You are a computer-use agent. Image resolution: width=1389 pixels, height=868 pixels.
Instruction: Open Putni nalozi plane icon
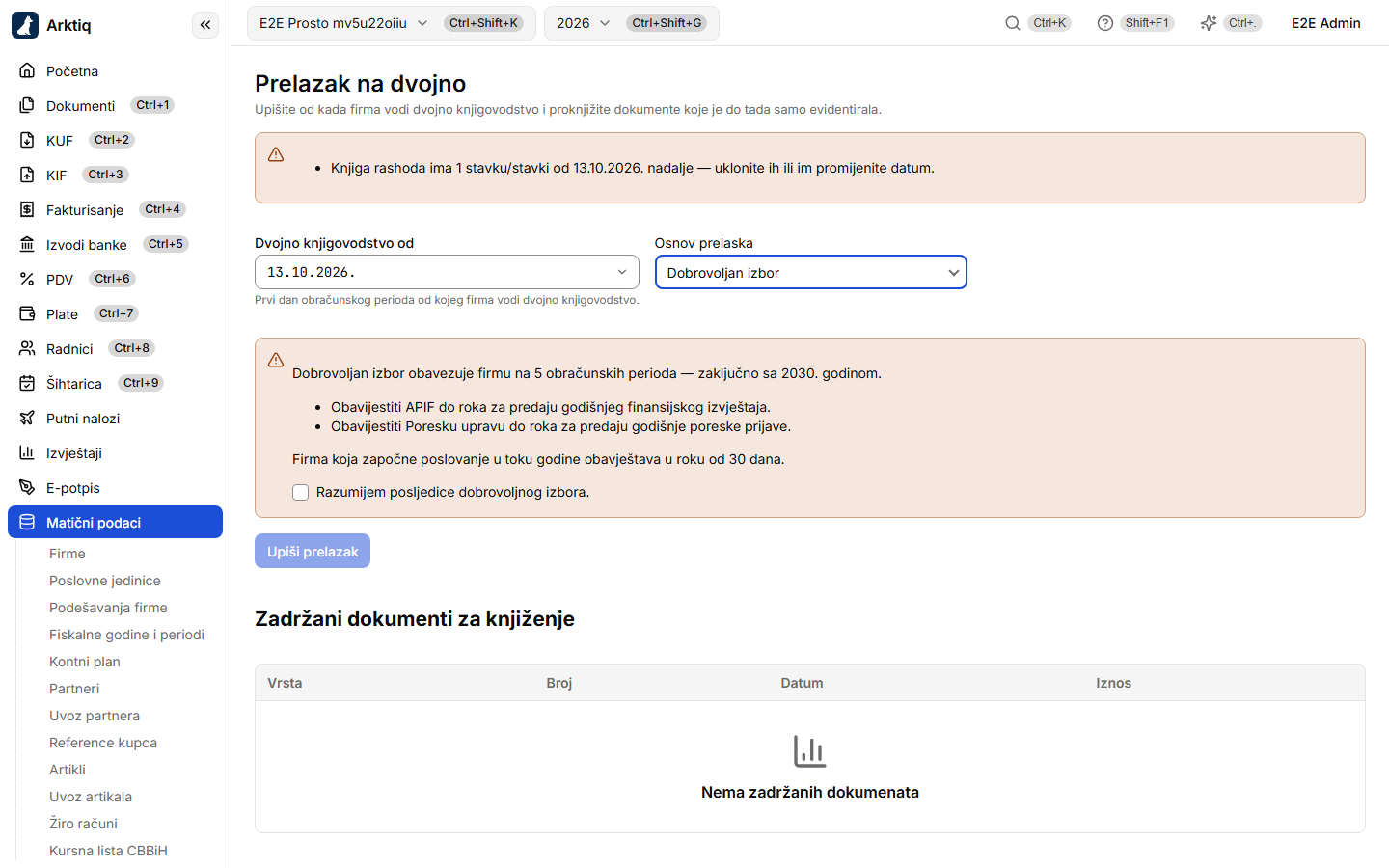27,418
